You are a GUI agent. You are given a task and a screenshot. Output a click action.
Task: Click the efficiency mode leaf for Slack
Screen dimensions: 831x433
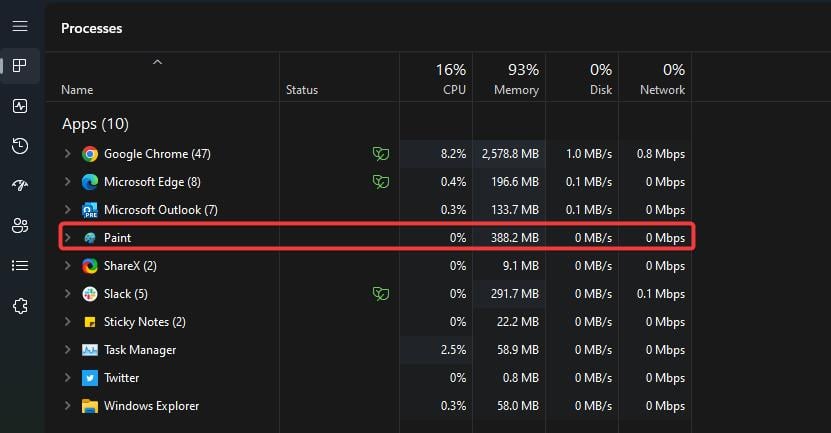379,294
